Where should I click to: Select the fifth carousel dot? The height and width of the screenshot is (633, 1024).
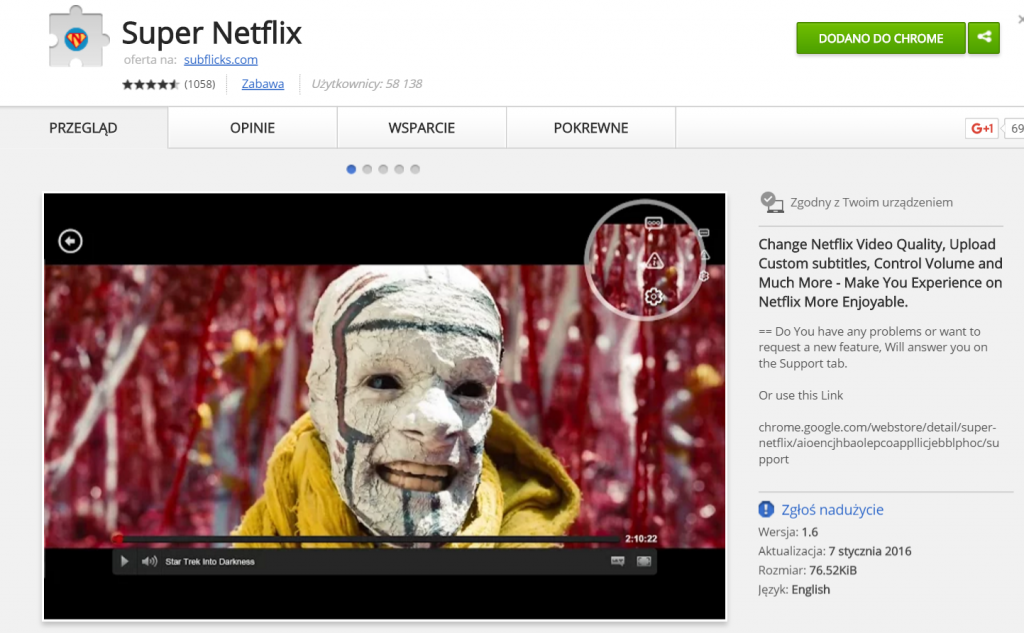[x=415, y=169]
